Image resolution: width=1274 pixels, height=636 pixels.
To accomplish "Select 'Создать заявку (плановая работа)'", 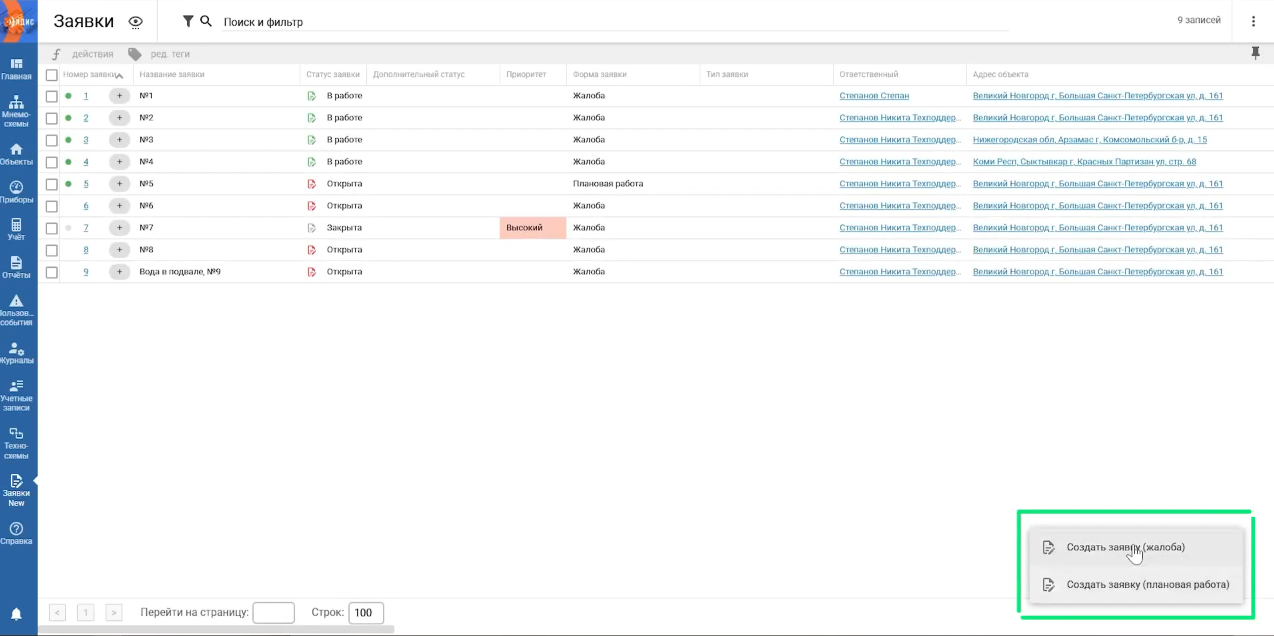I will coord(1147,585).
